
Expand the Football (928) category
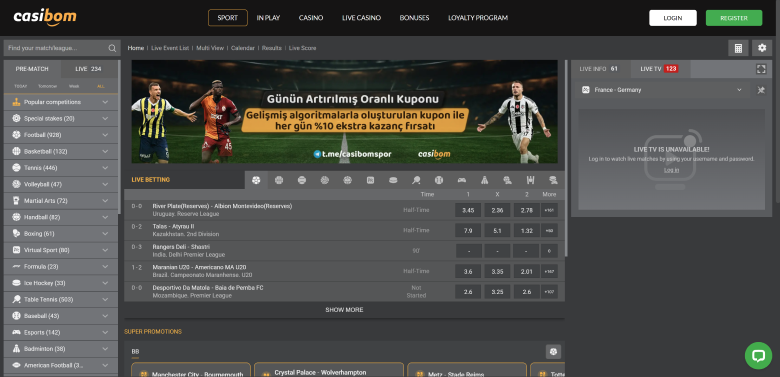click(61, 135)
